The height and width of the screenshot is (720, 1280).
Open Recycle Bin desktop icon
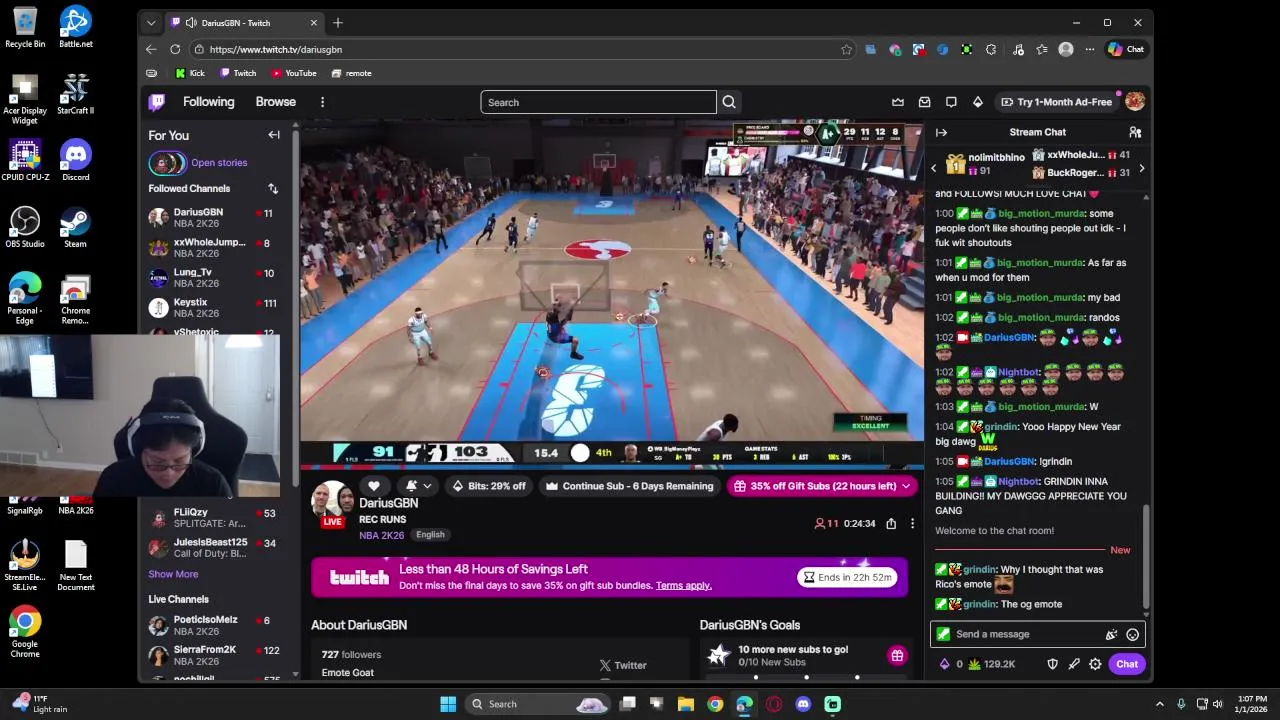click(25, 28)
